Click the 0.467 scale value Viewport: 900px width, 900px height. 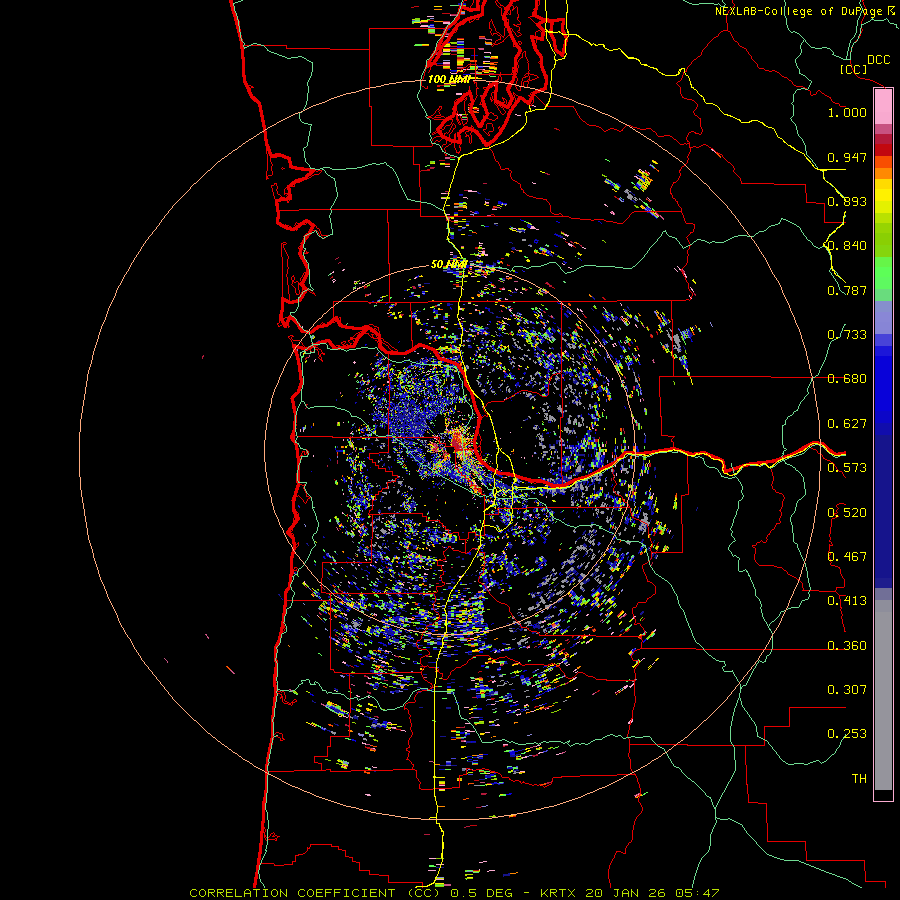pyautogui.click(x=847, y=557)
